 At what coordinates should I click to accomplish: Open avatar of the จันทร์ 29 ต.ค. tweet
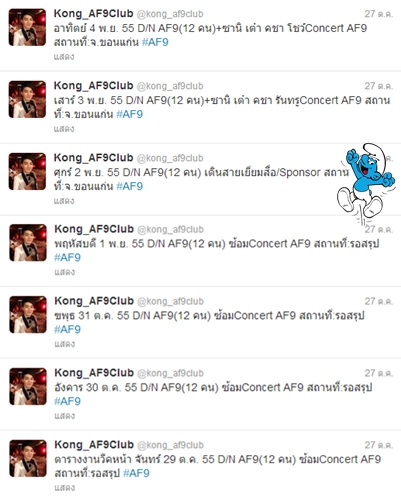tap(28, 458)
